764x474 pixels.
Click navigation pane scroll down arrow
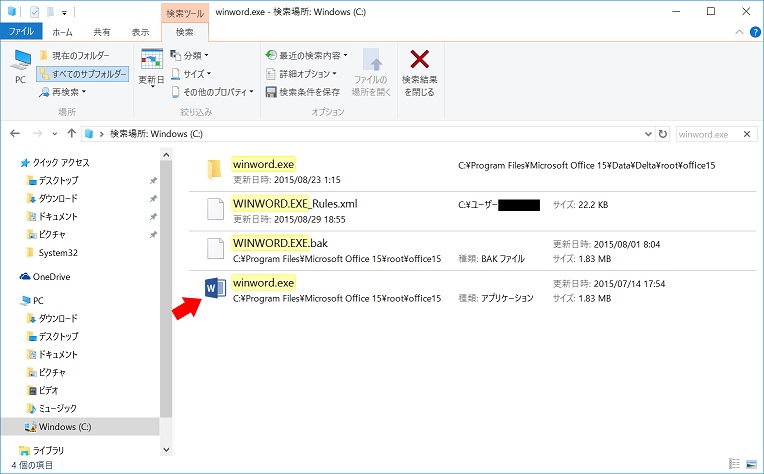(166, 450)
